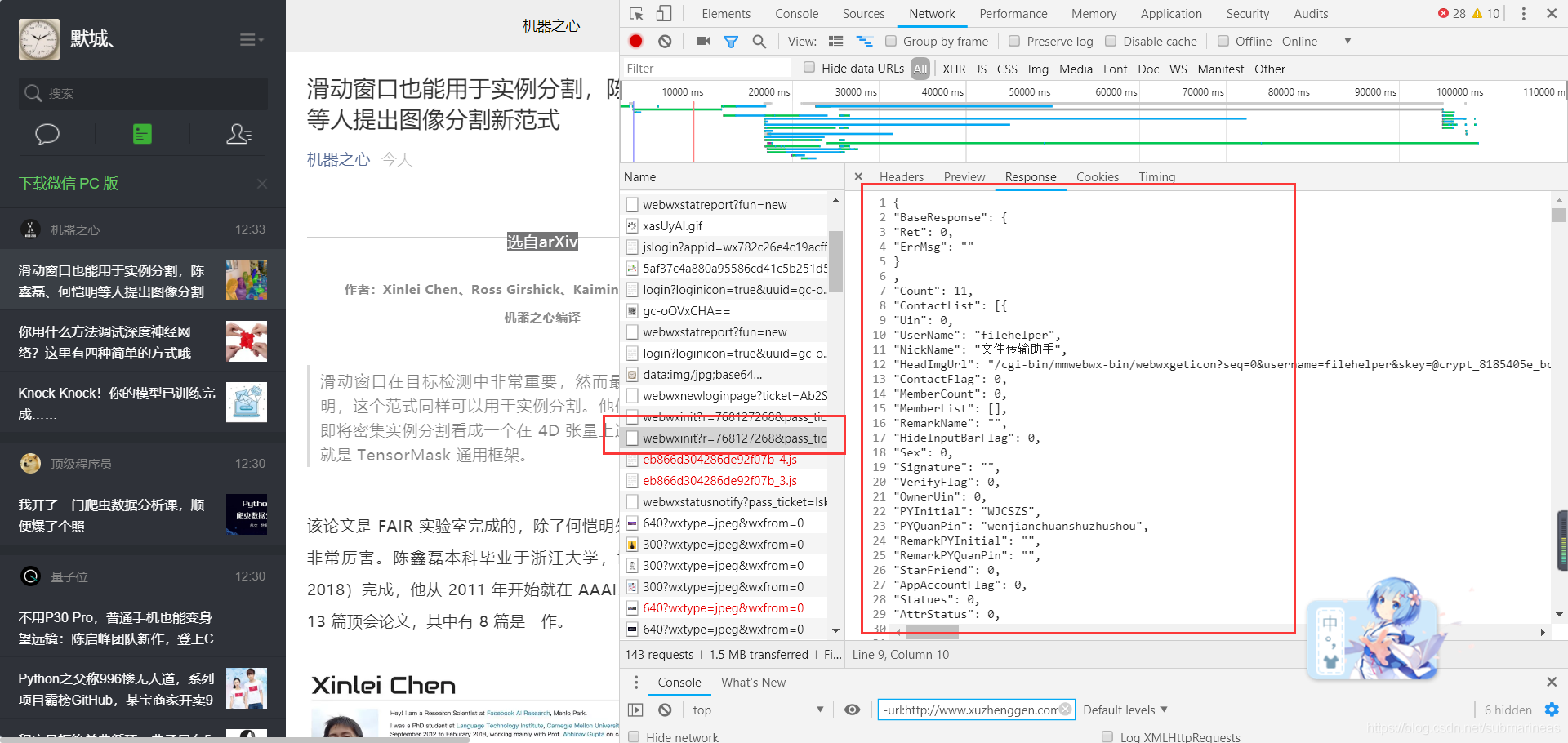This screenshot has width=1568, height=743.
Task: Select the All request type filter
Action: 920,69
